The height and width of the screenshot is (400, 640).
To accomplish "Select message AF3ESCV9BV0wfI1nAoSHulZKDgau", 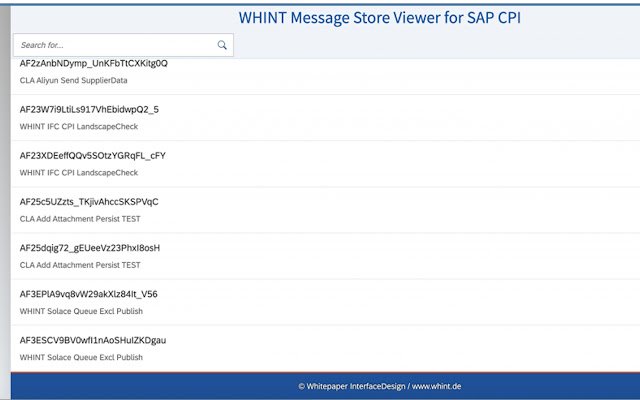I will (93, 340).
